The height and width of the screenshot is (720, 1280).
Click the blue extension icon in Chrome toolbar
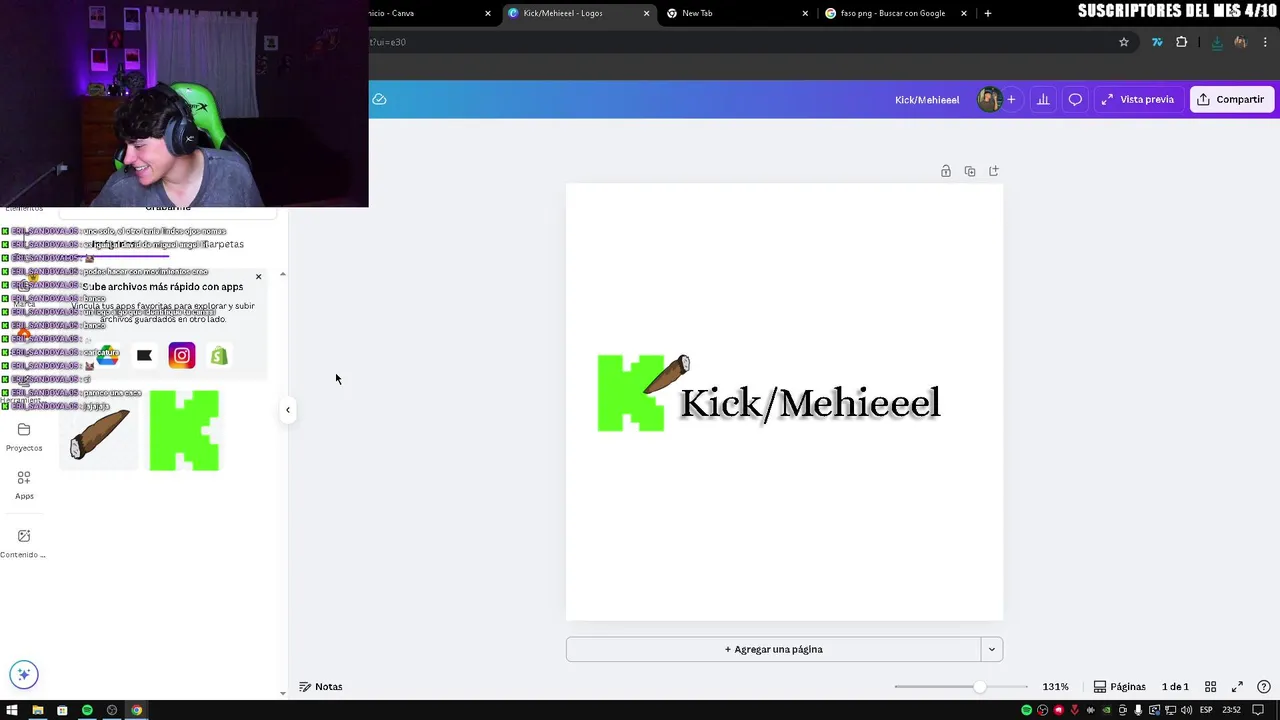point(1157,42)
